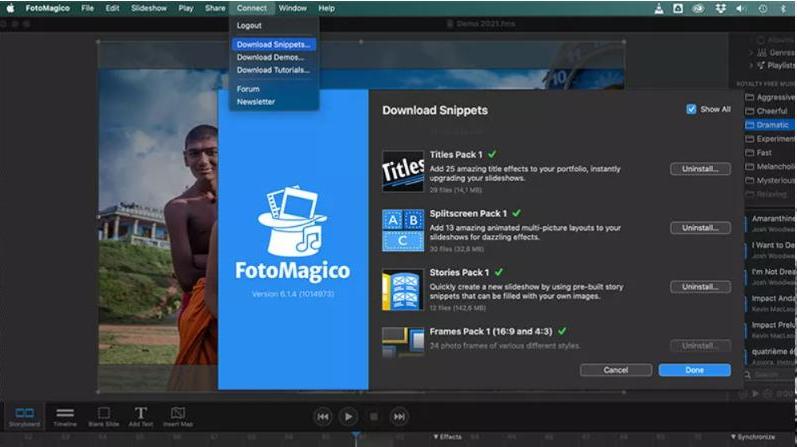Switch to Timeline view in bottom toolbar
The image size is (797, 447).
point(65,416)
